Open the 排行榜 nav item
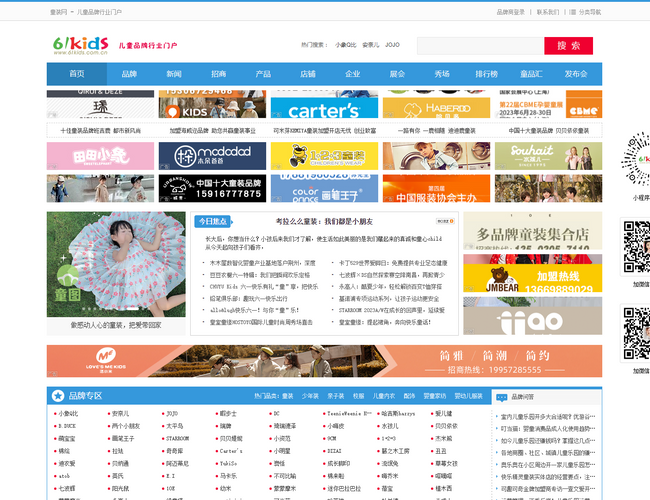Screen dimensions: 650x500 coord(487,74)
